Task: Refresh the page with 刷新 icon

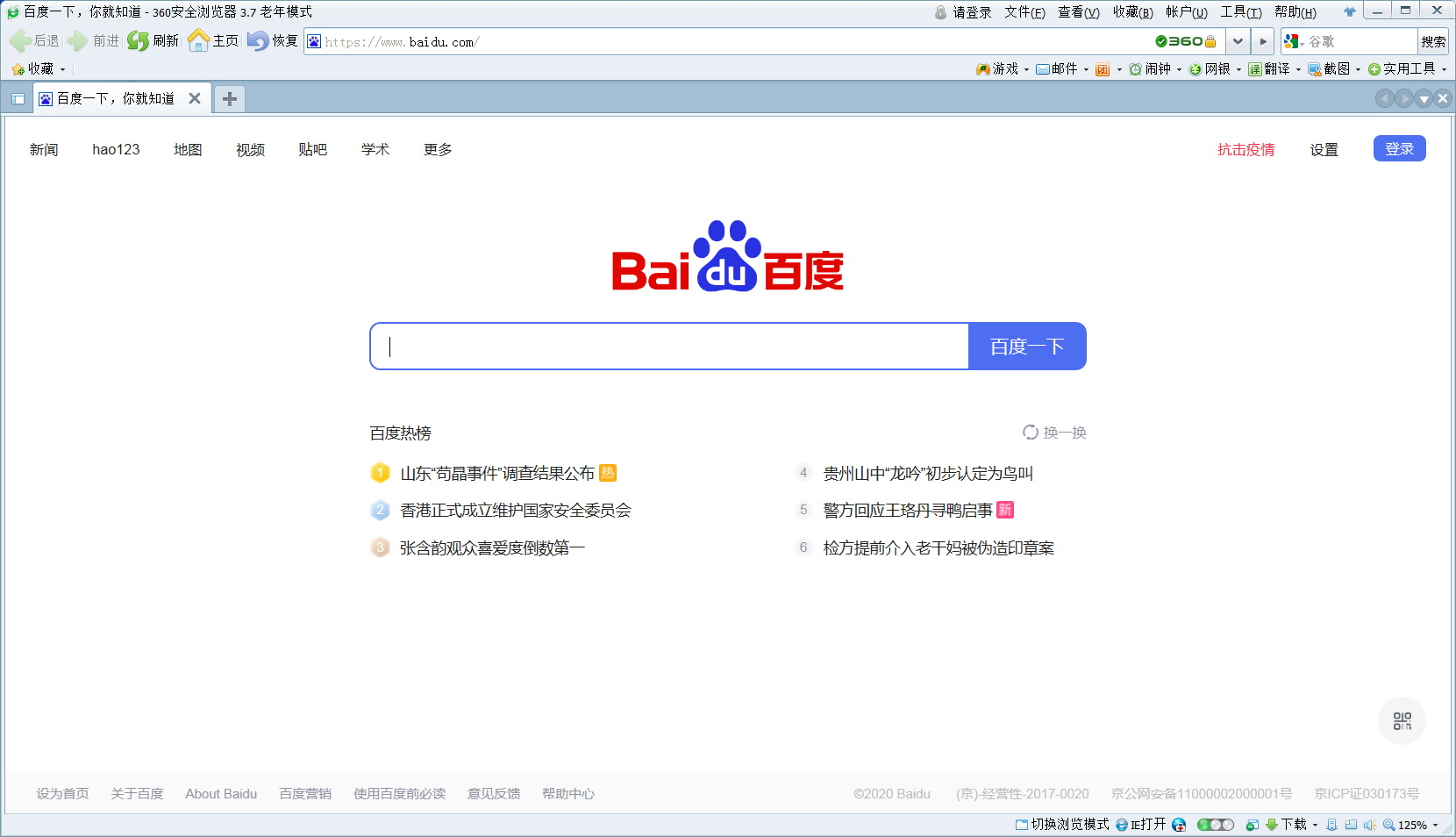Action: 138,41
